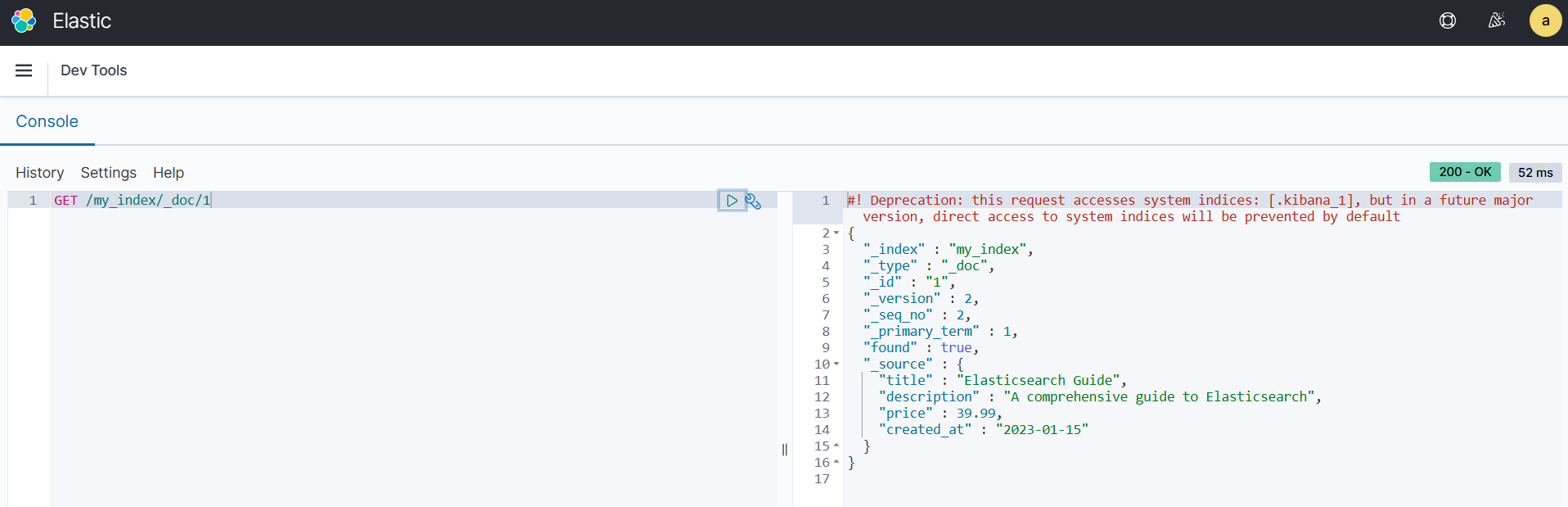Click the "description" response line
Screen dimensions: 1568x507
(1100, 396)
